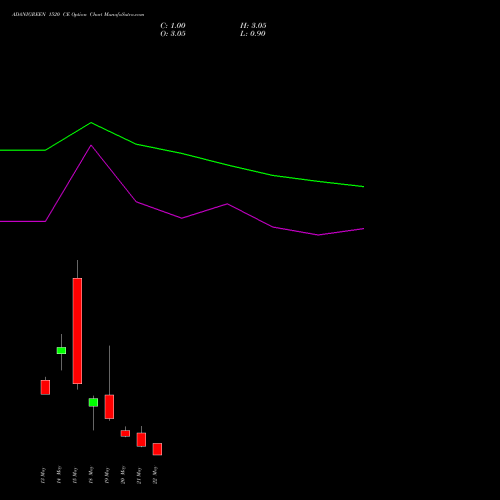Image resolution: width=500 pixels, height=500 pixels.
Task: Click the 15 May date label
Action: (x=75, y=475)
